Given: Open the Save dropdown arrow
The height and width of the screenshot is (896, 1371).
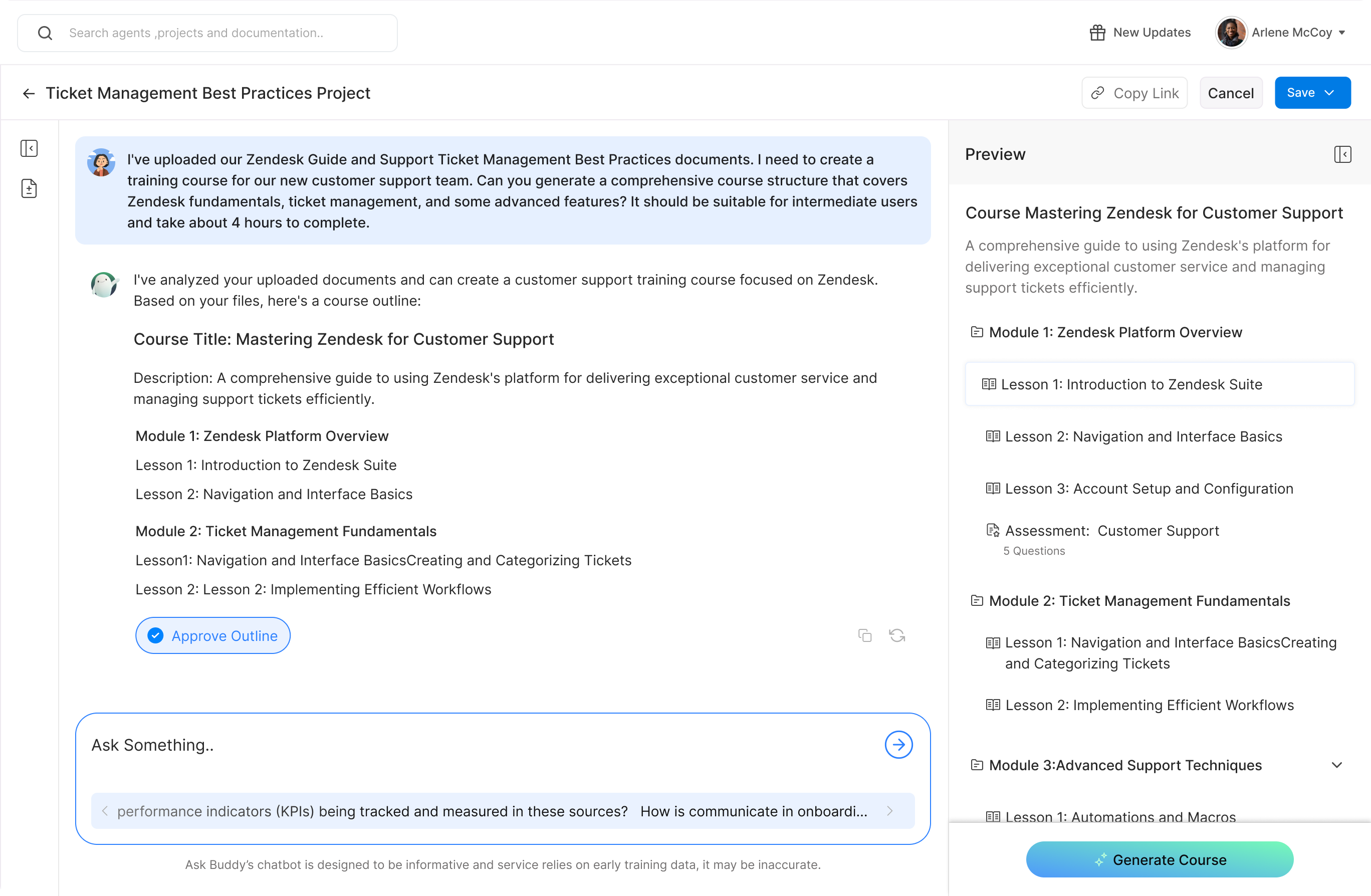Looking at the screenshot, I should (1329, 93).
